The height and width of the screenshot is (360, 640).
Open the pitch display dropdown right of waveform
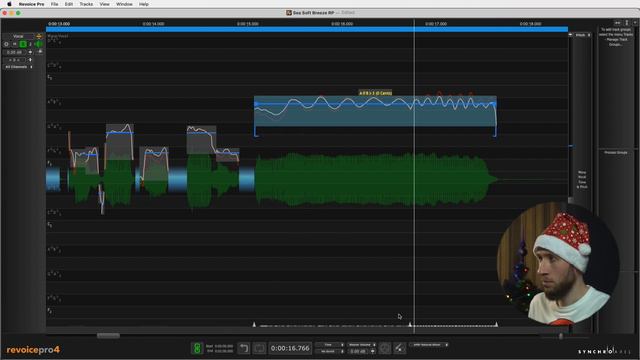582,35
